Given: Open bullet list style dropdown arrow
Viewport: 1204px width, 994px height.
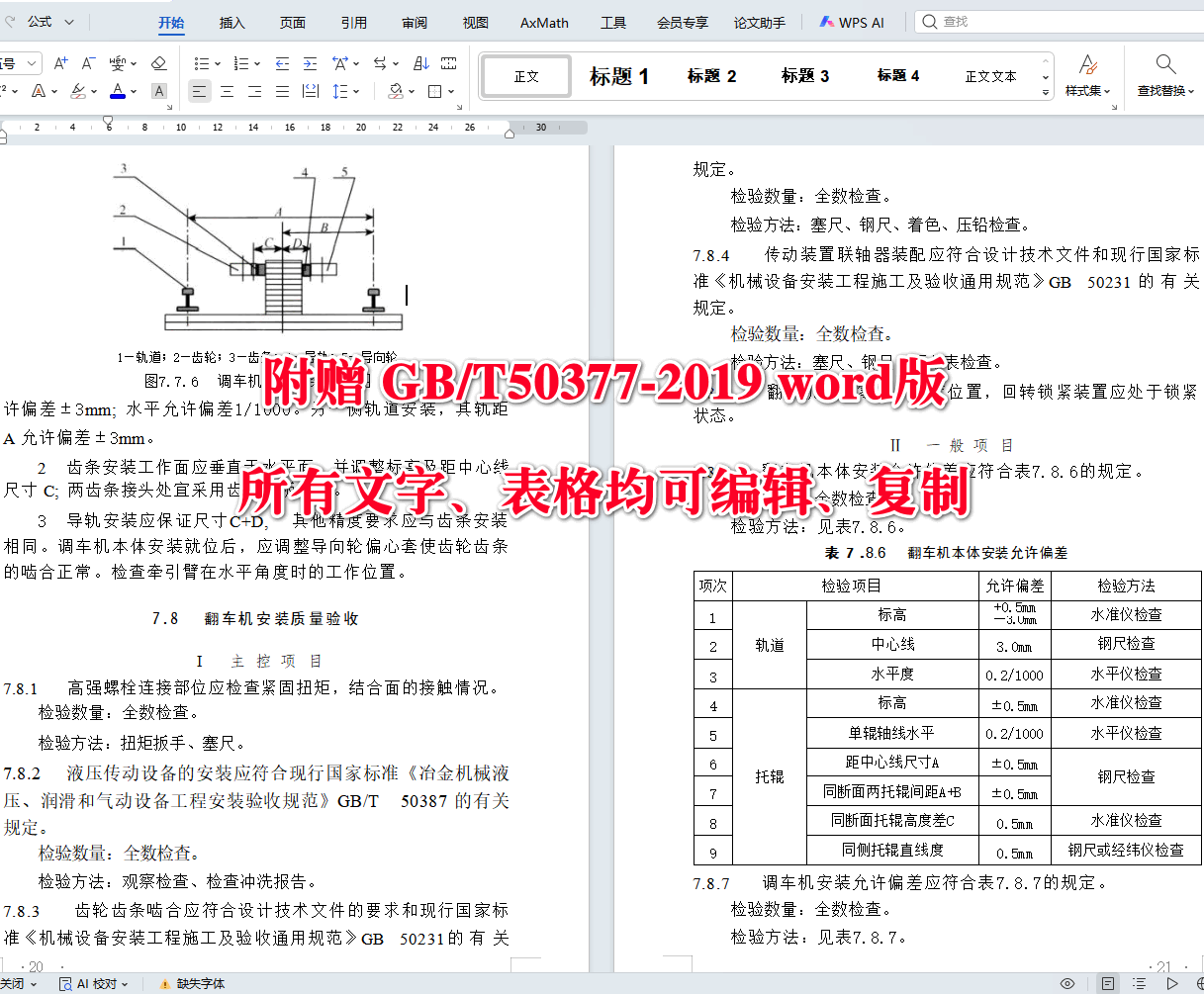Looking at the screenshot, I should [217, 63].
